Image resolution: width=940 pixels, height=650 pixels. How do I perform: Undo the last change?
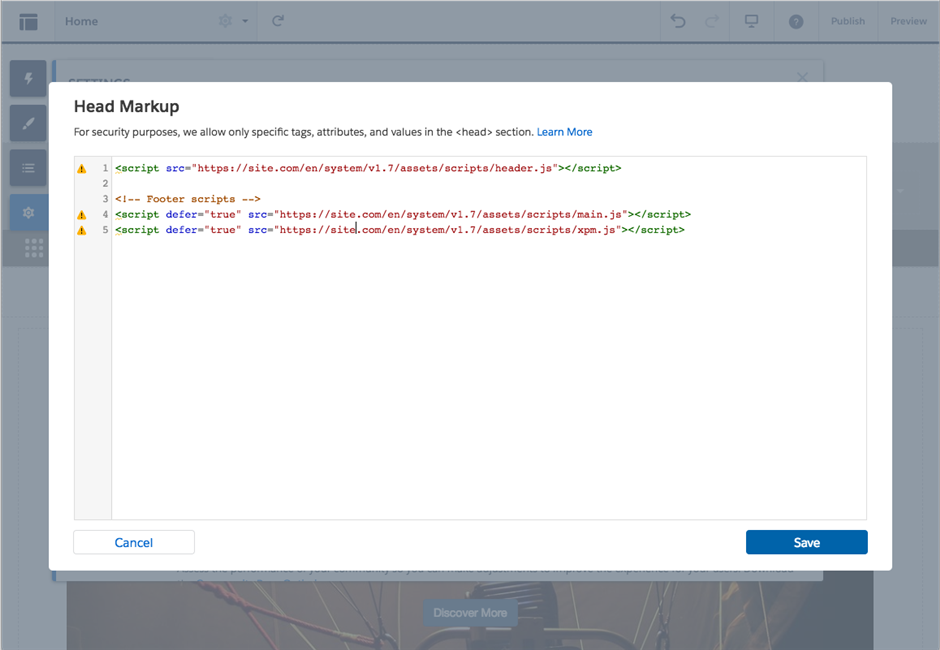point(678,22)
